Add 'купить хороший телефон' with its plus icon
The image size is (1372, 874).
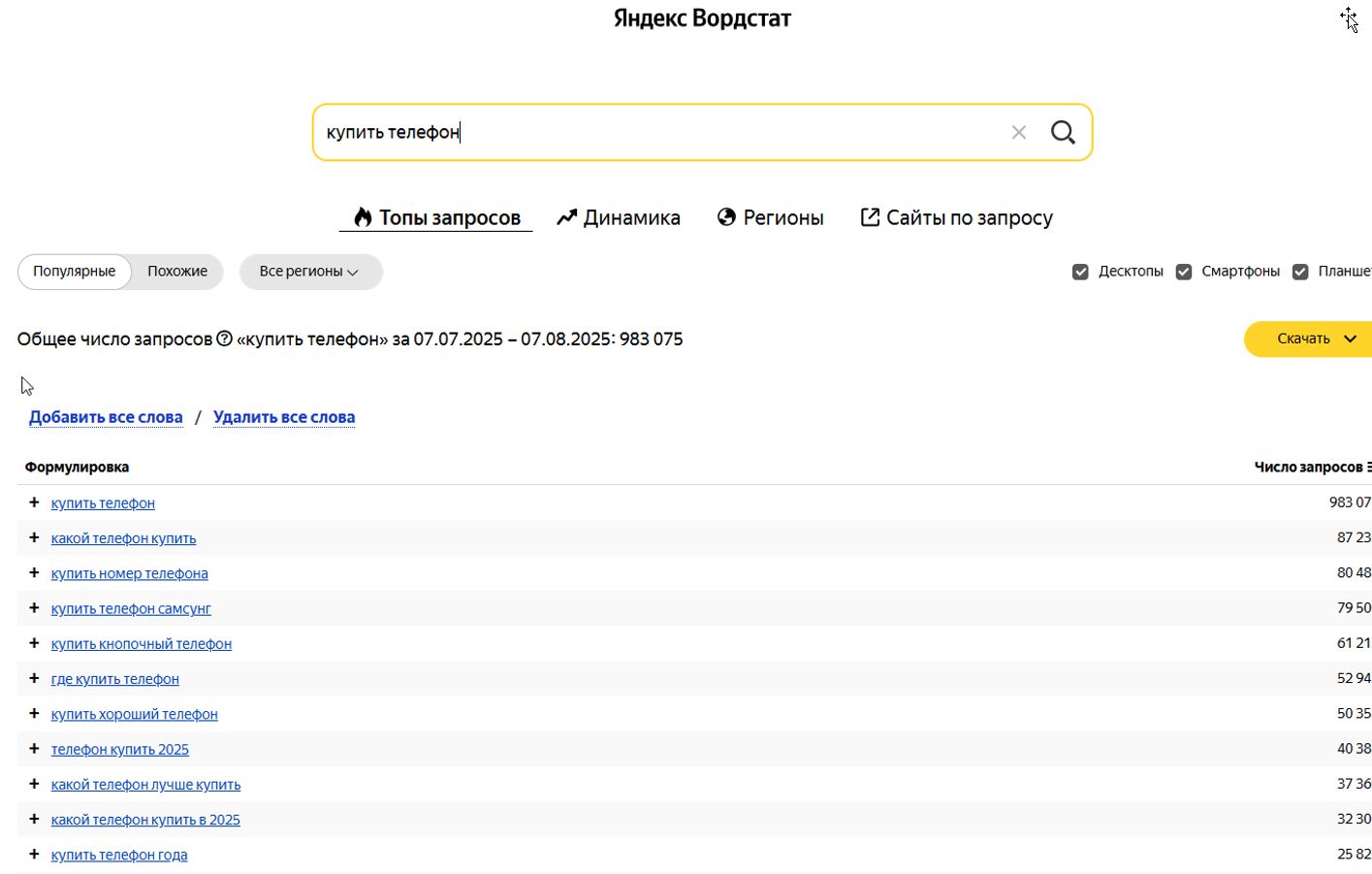34,713
